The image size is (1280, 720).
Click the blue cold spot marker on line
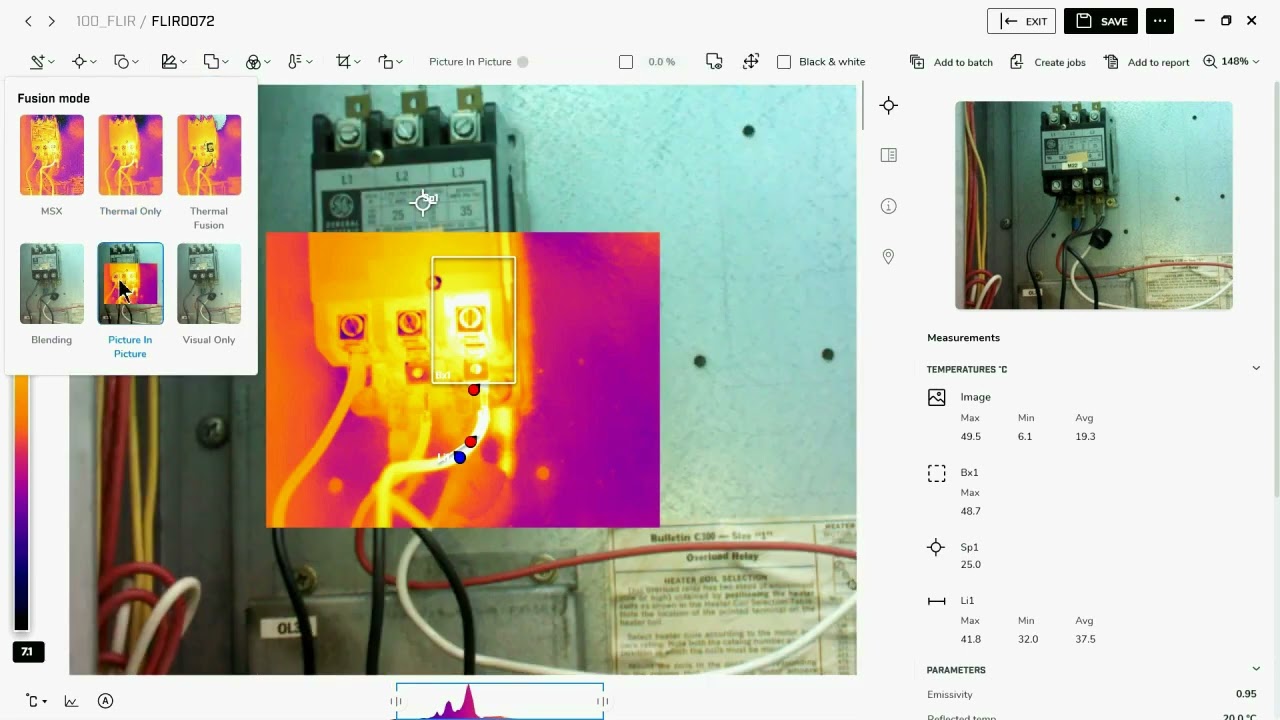click(x=459, y=457)
